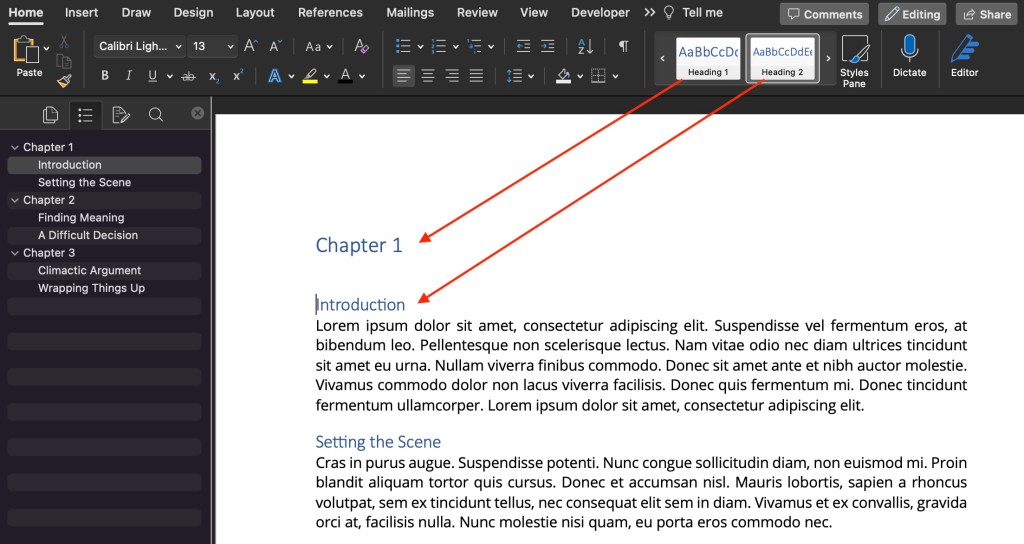Select Climactic Argument heading in navigation
This screenshot has width=1024, height=544.
(90, 270)
